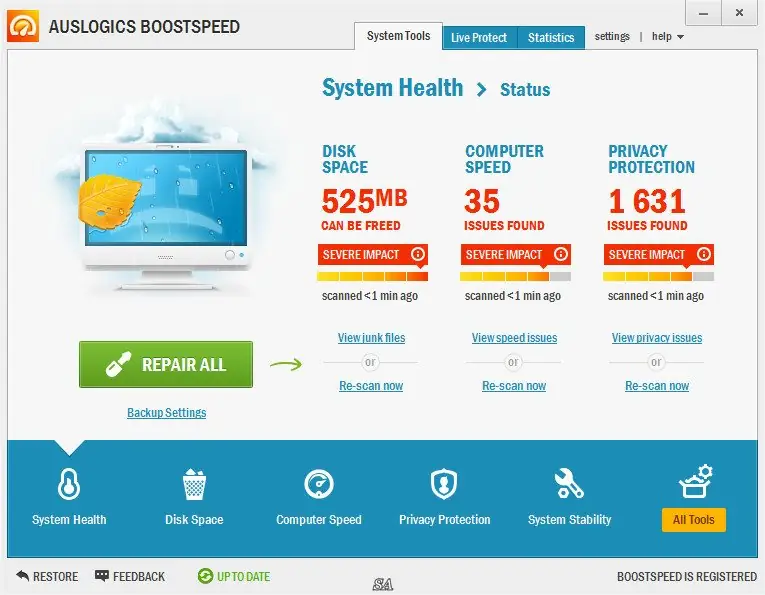Open the Computer Speed gauge icon
Image resolution: width=765 pixels, height=595 pixels.
point(319,484)
